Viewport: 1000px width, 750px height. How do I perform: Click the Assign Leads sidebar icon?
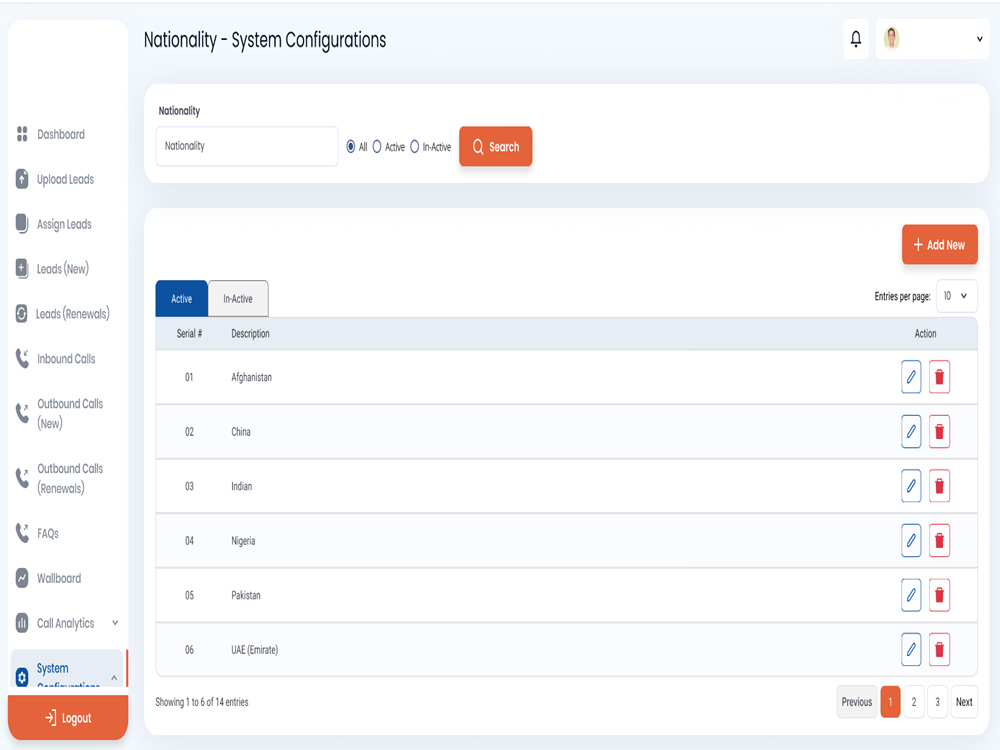tap(22, 224)
